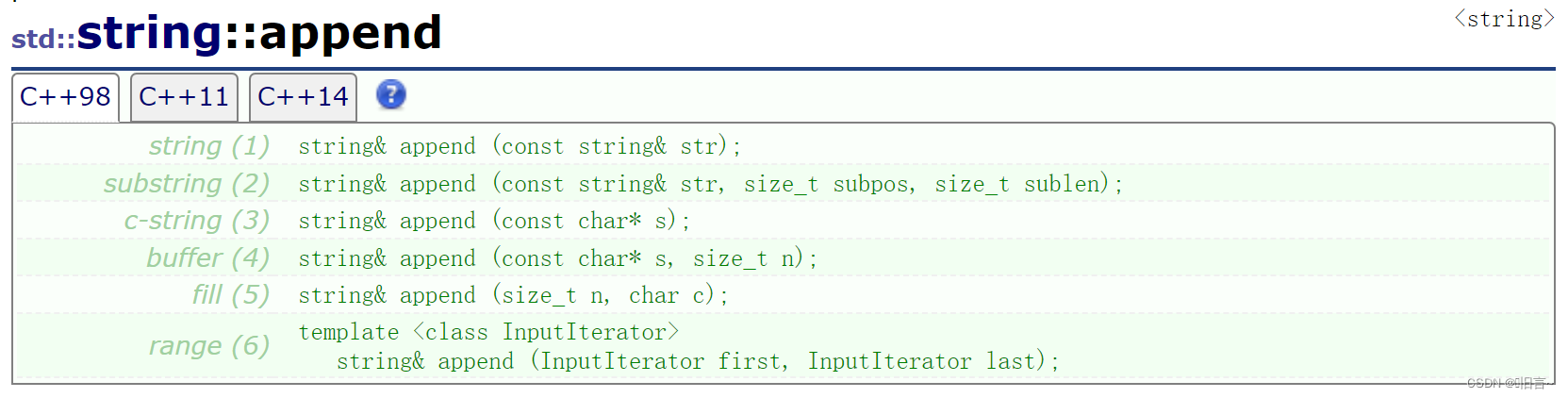
Task: Open the <string> header link
Action: (1504, 19)
